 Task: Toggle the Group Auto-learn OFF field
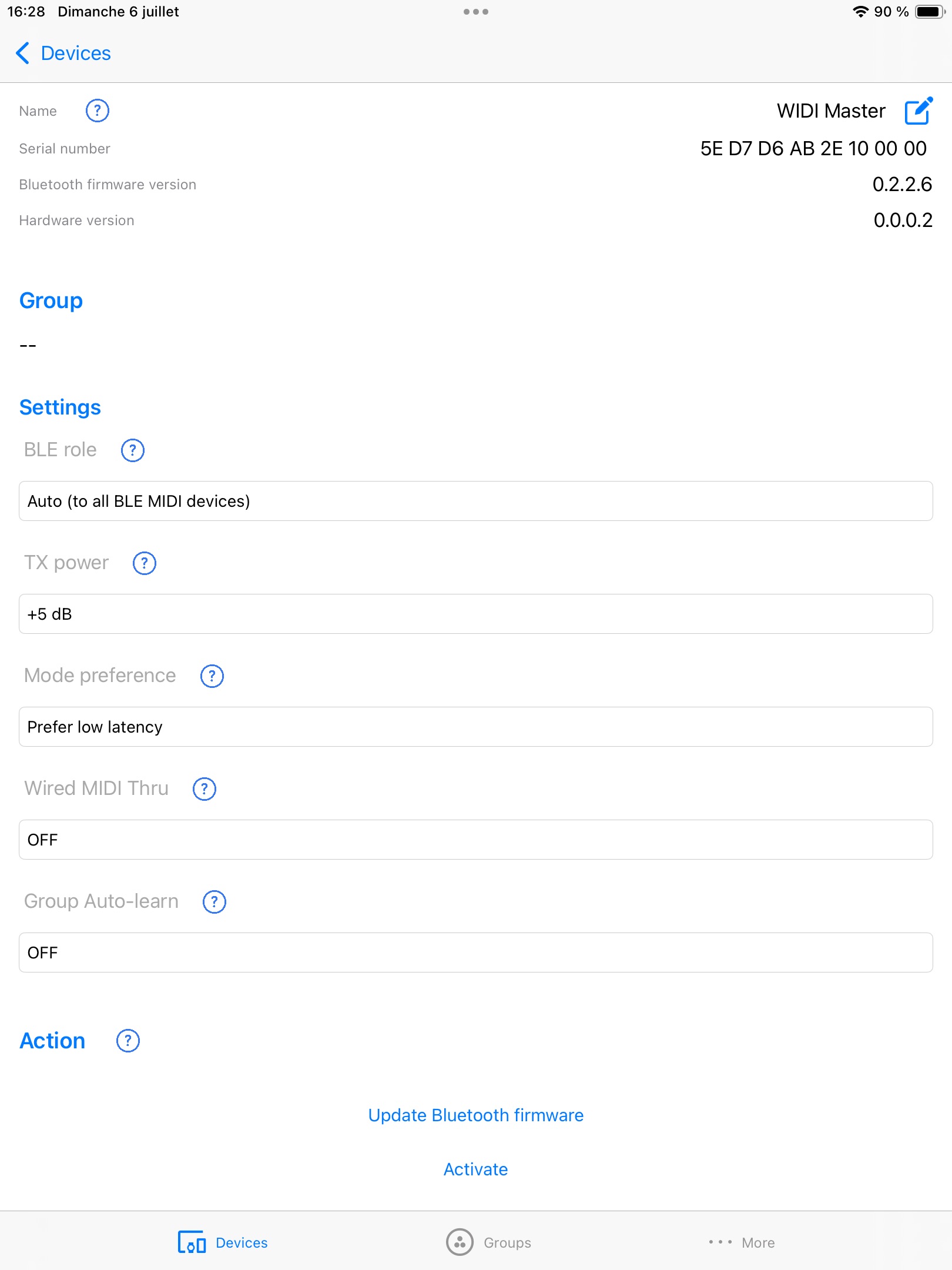click(x=476, y=952)
